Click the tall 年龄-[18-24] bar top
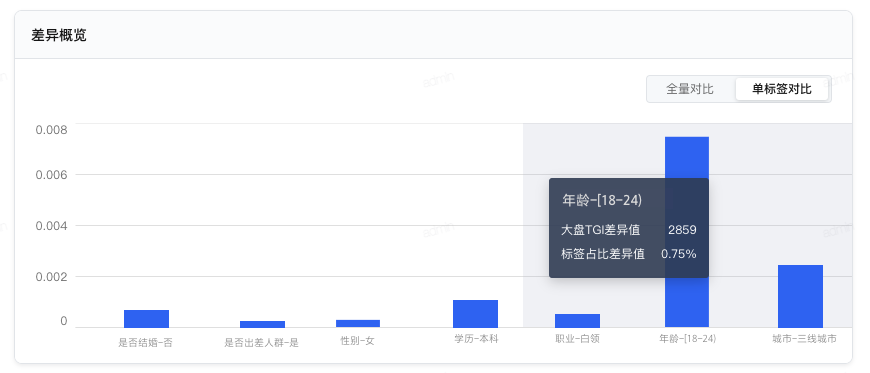The width and height of the screenshot is (870, 373). pyautogui.click(x=687, y=150)
